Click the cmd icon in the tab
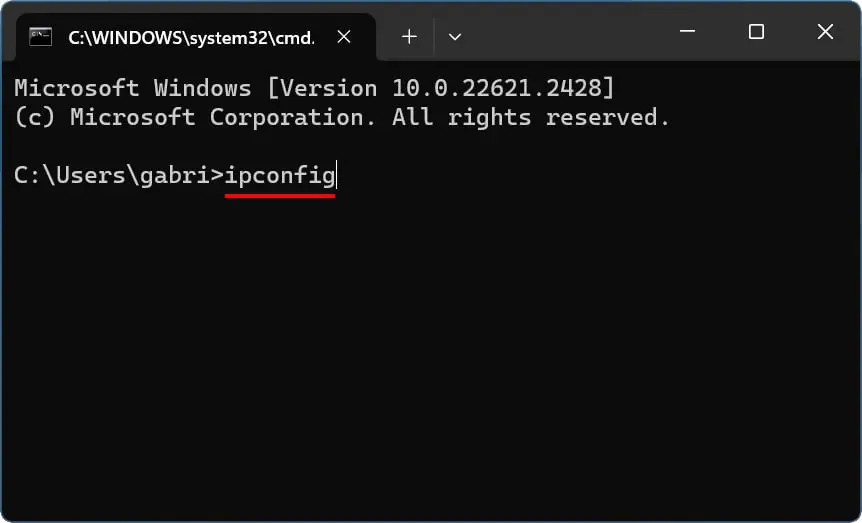The height and width of the screenshot is (523, 862). click(x=41, y=37)
